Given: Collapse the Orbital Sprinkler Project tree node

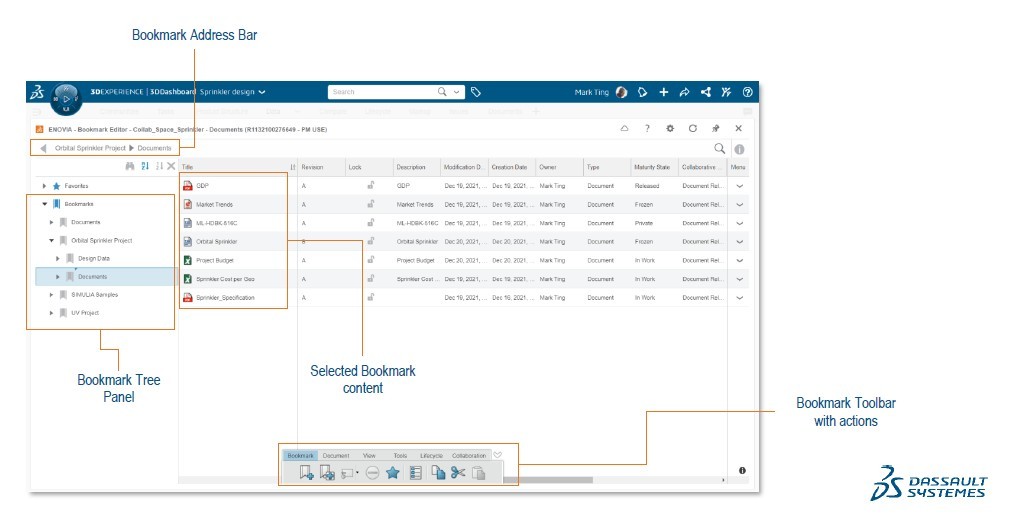Looking at the screenshot, I should coord(51,241).
